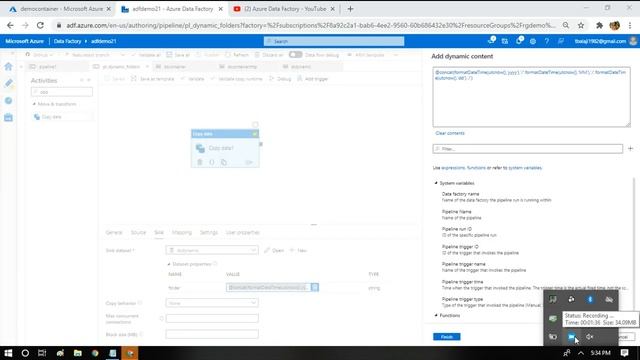Image resolution: width=640 pixels, height=360 pixels.
Task: Open the Windows action center notification icon
Action: point(624,353)
